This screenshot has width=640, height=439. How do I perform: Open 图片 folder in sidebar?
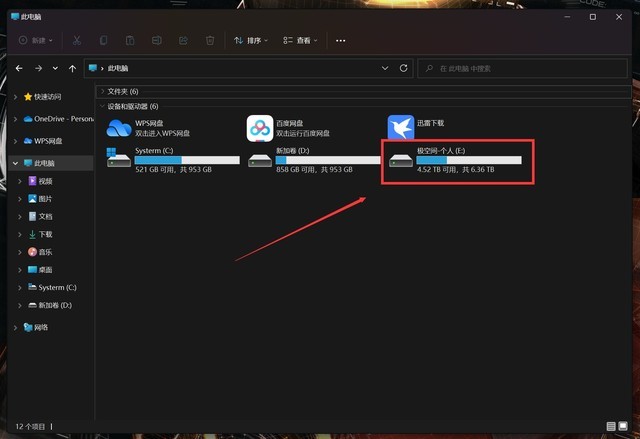pos(40,199)
